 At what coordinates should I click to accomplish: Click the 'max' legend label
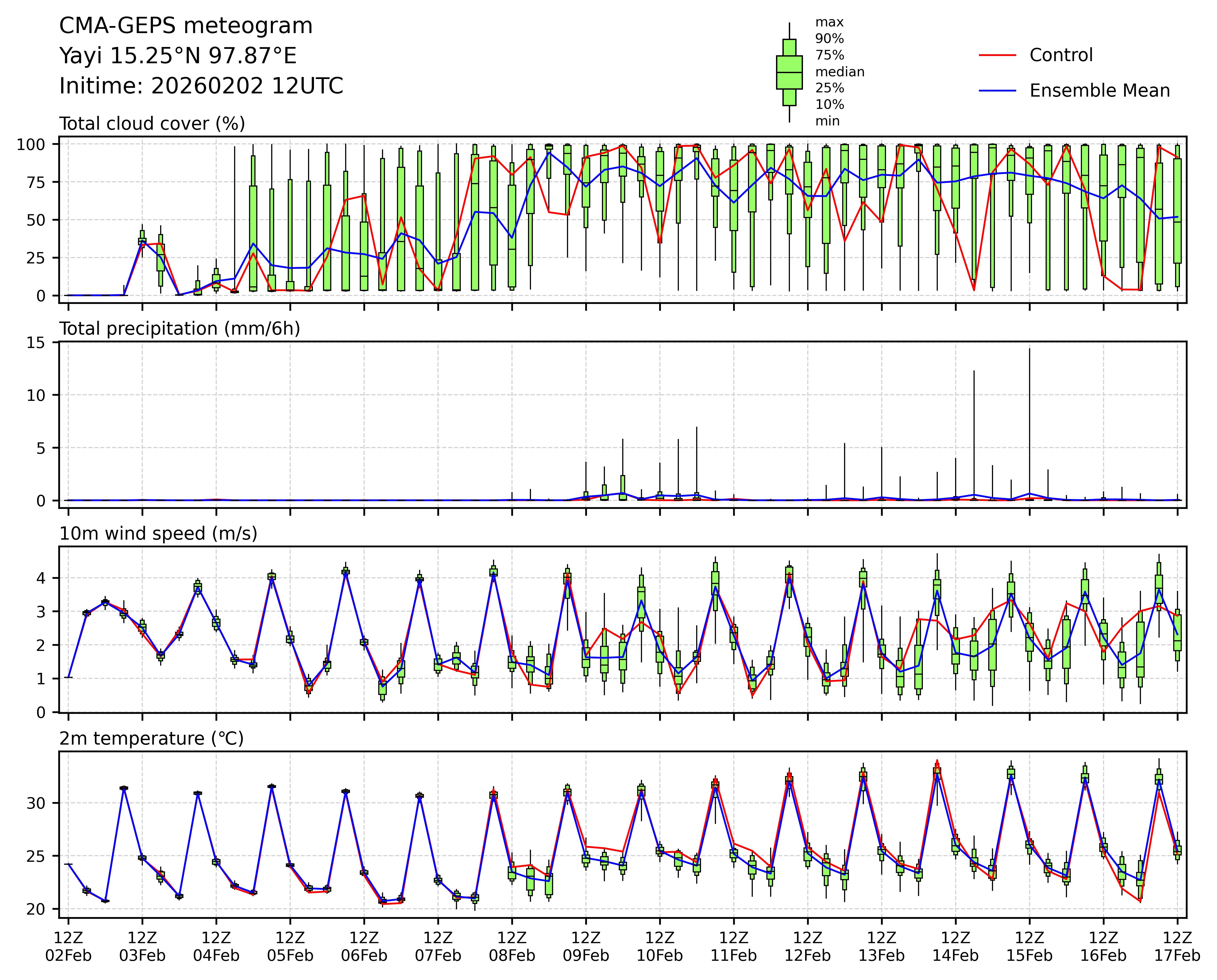pyautogui.click(x=829, y=23)
